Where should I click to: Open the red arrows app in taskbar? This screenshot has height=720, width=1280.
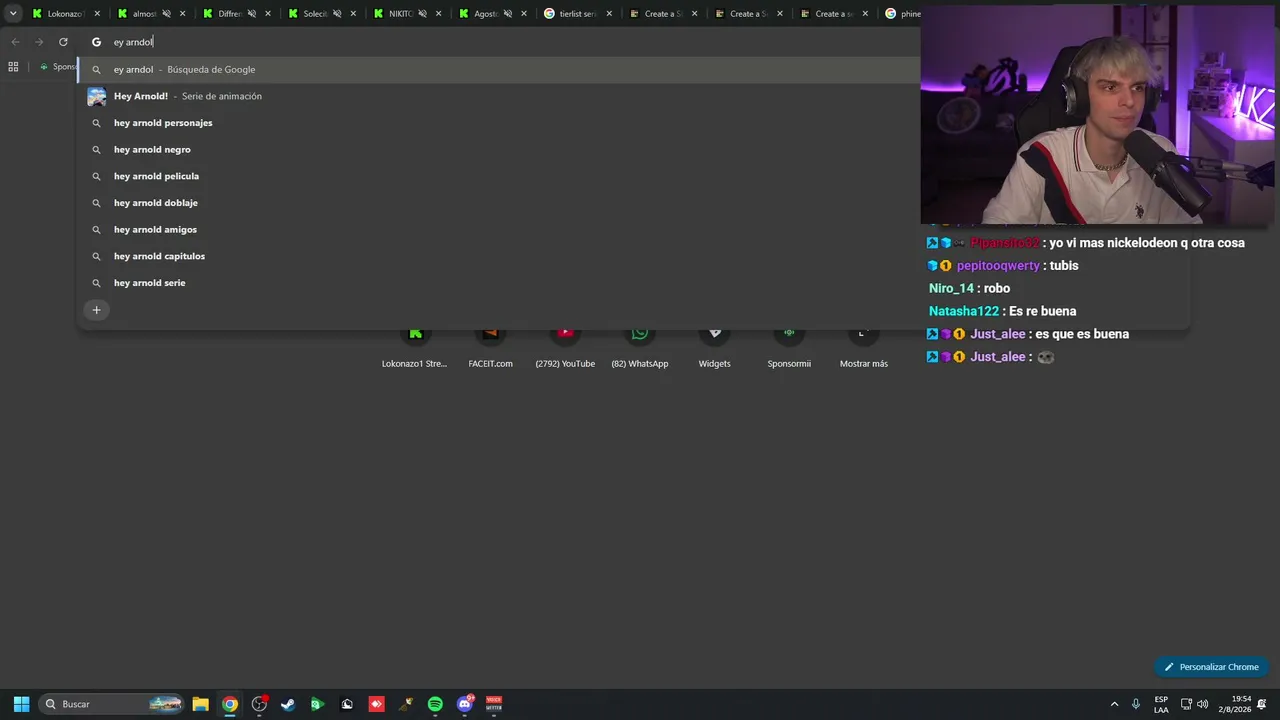pyautogui.click(x=376, y=704)
